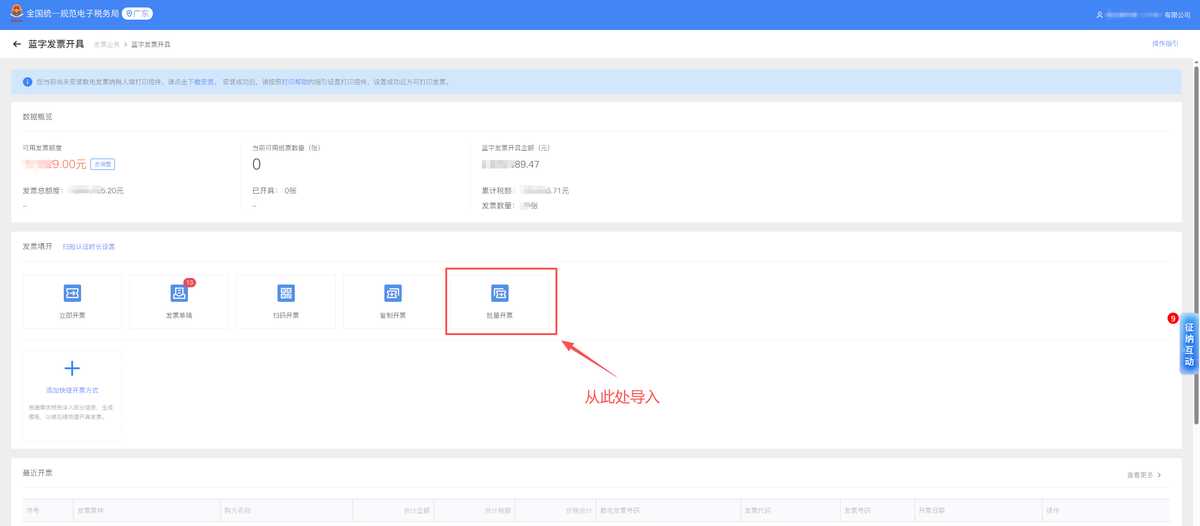Click 蓝字发票开具 breadcrumb item

151,45
